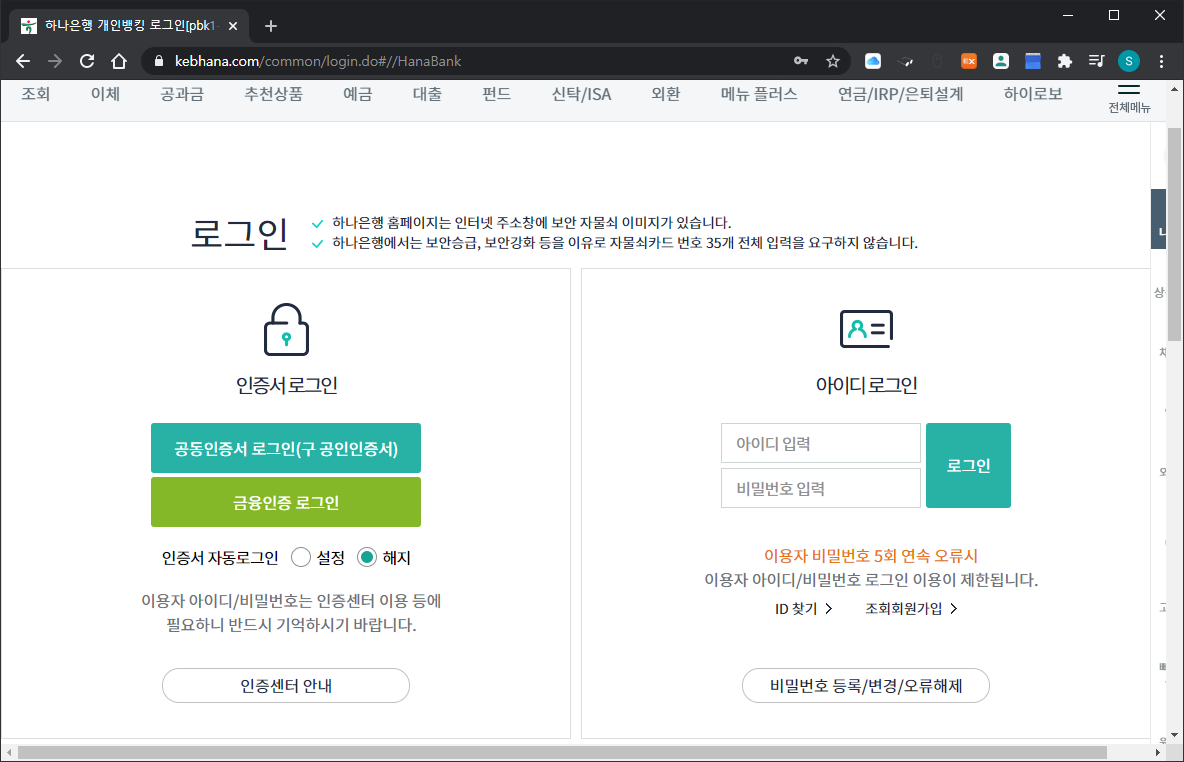Click the ID card login icon
This screenshot has height=762, width=1184.
[866, 329]
